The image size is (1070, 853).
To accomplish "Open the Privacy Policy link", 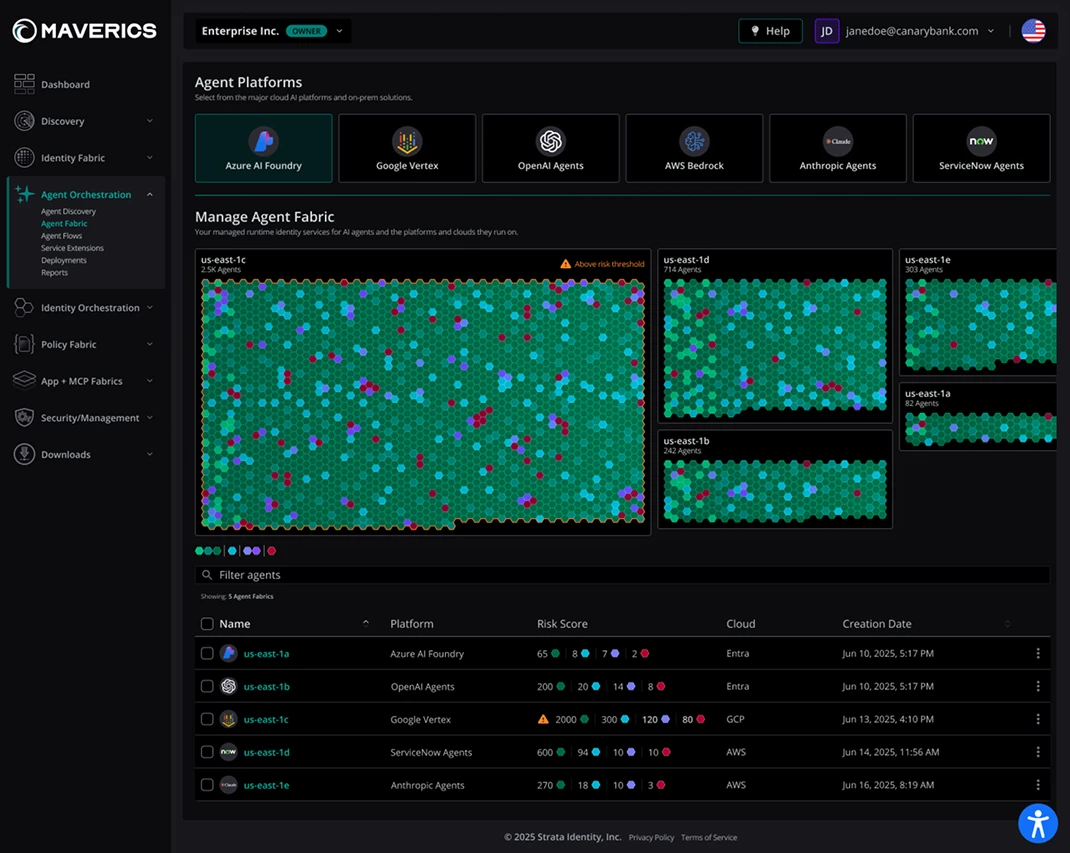I will click(x=651, y=837).
